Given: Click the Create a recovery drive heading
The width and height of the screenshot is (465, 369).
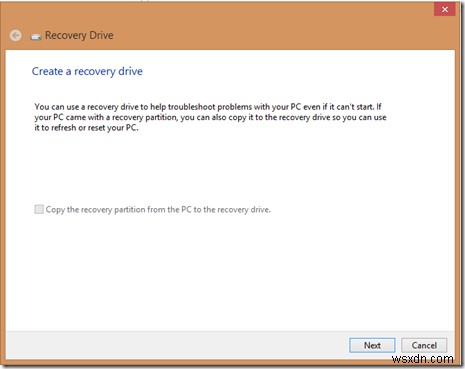Looking at the screenshot, I should pos(87,71).
